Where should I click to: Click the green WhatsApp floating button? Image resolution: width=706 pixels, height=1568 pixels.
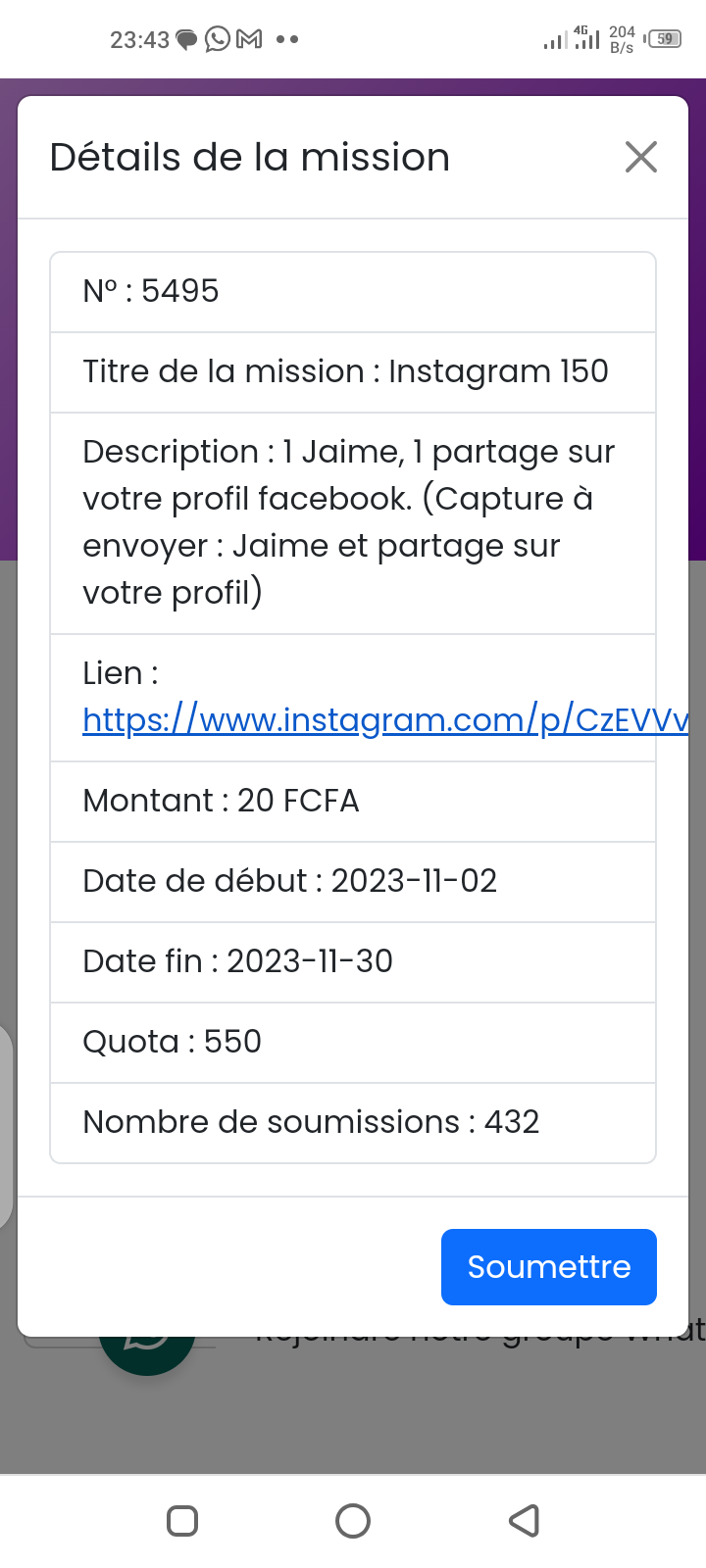pos(147,1347)
